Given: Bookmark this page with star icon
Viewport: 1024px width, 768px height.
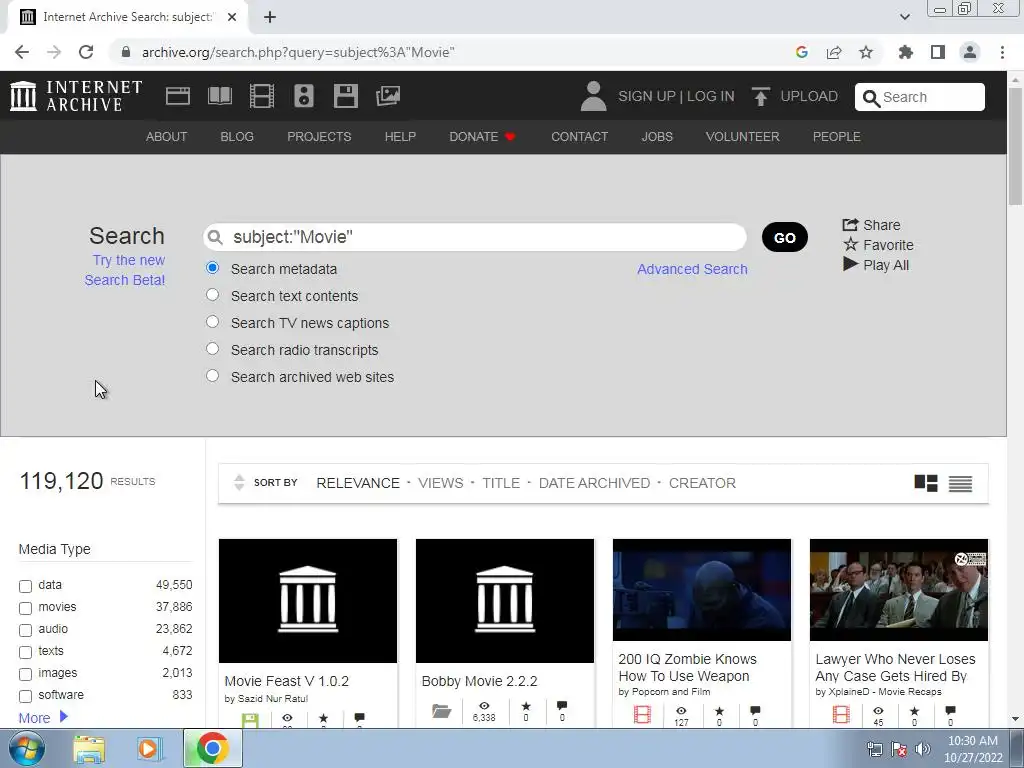Looking at the screenshot, I should pyautogui.click(x=866, y=52).
